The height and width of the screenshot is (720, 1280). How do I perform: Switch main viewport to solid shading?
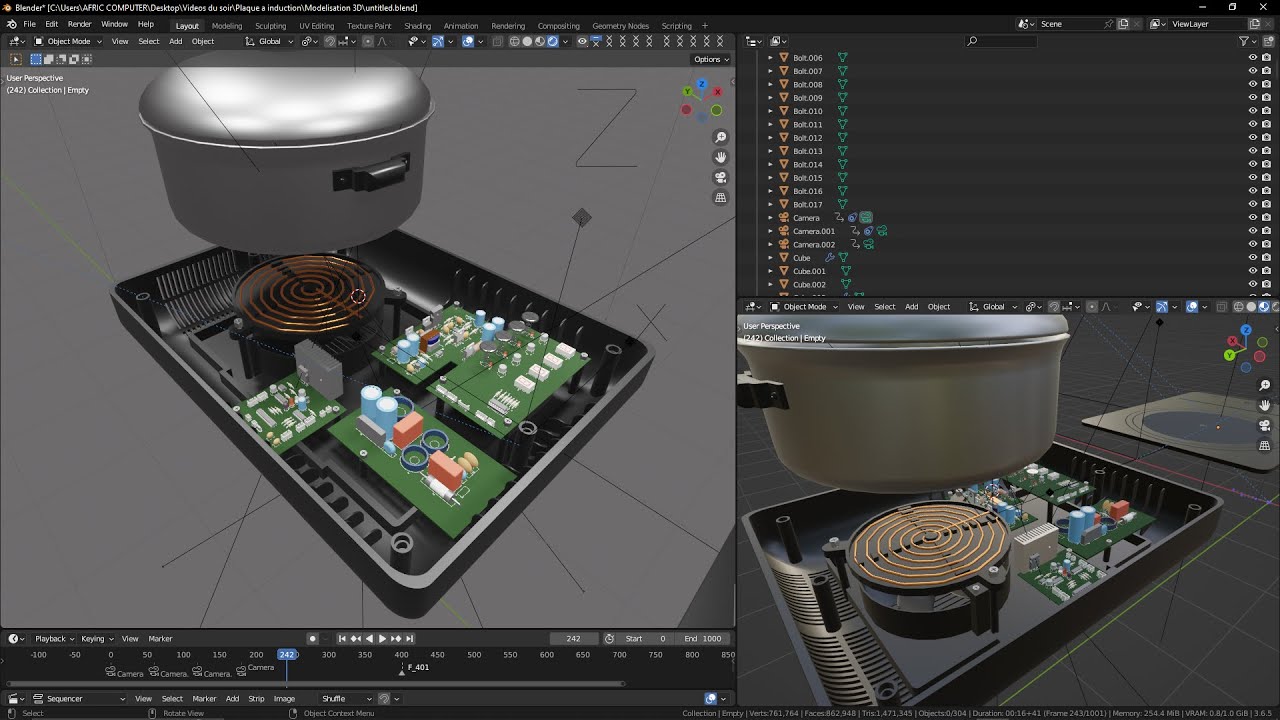[x=527, y=41]
